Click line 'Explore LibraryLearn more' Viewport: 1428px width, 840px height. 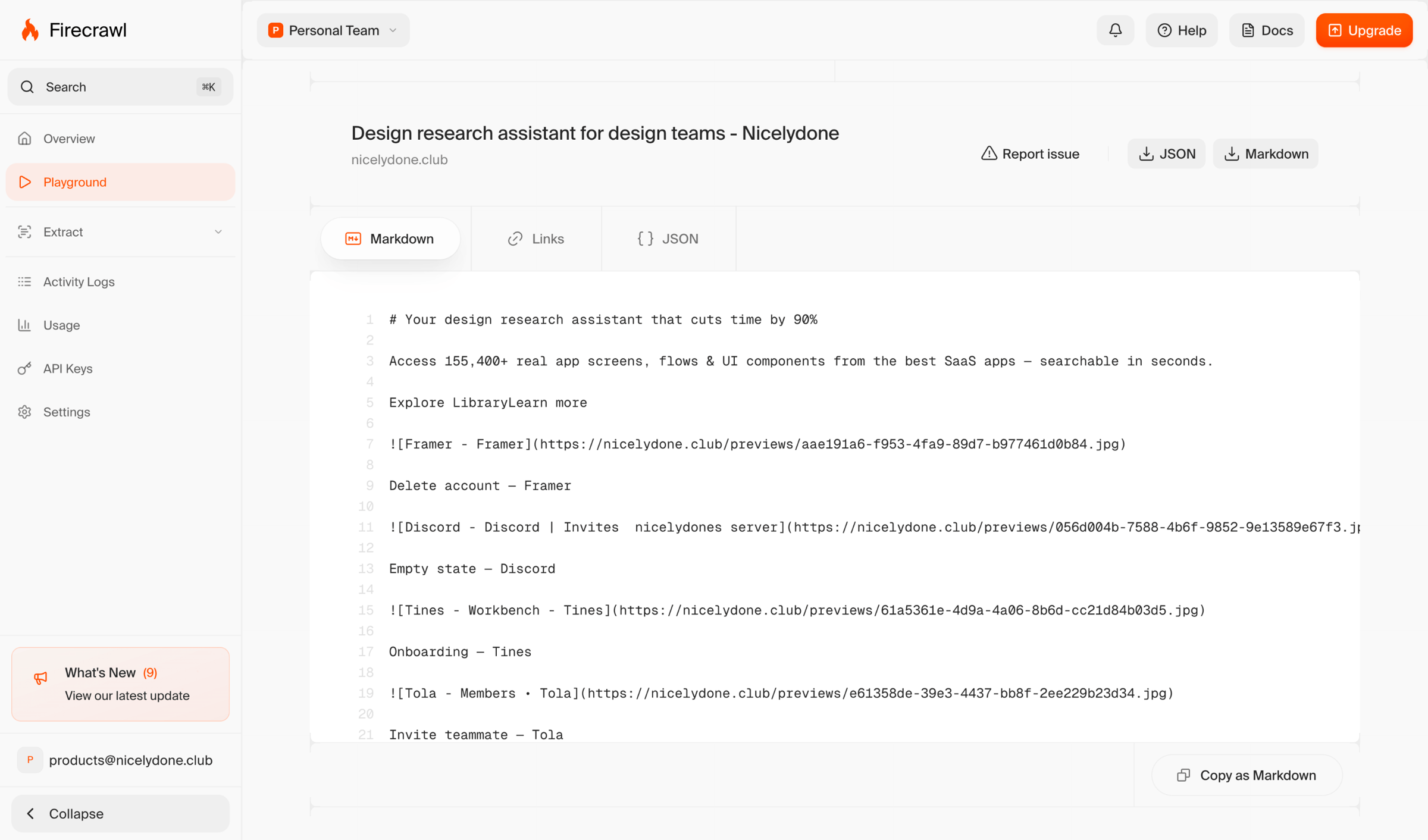click(x=488, y=403)
